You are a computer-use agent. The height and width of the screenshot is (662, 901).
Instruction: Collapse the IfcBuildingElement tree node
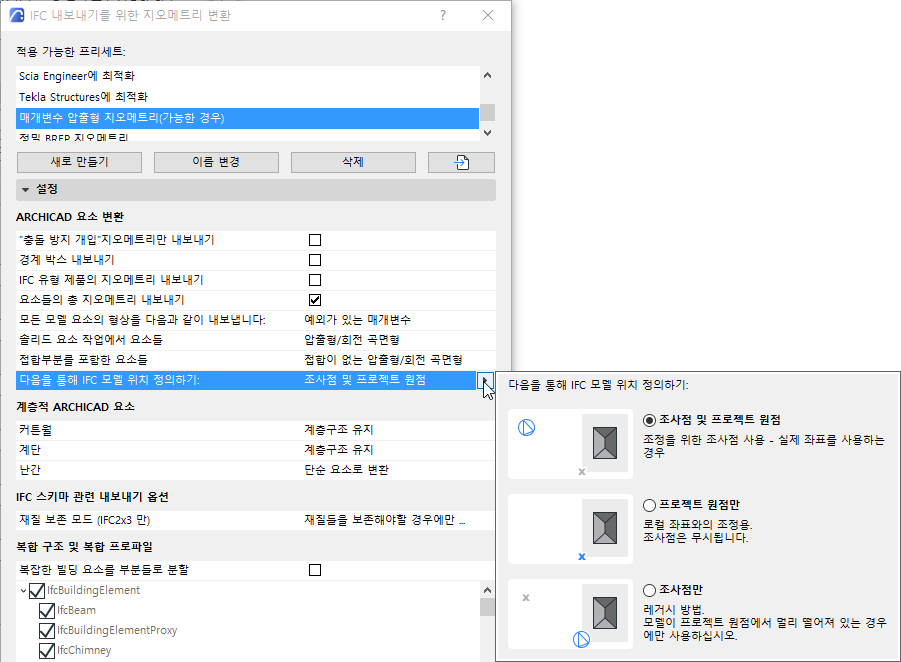pyautogui.click(x=23, y=591)
